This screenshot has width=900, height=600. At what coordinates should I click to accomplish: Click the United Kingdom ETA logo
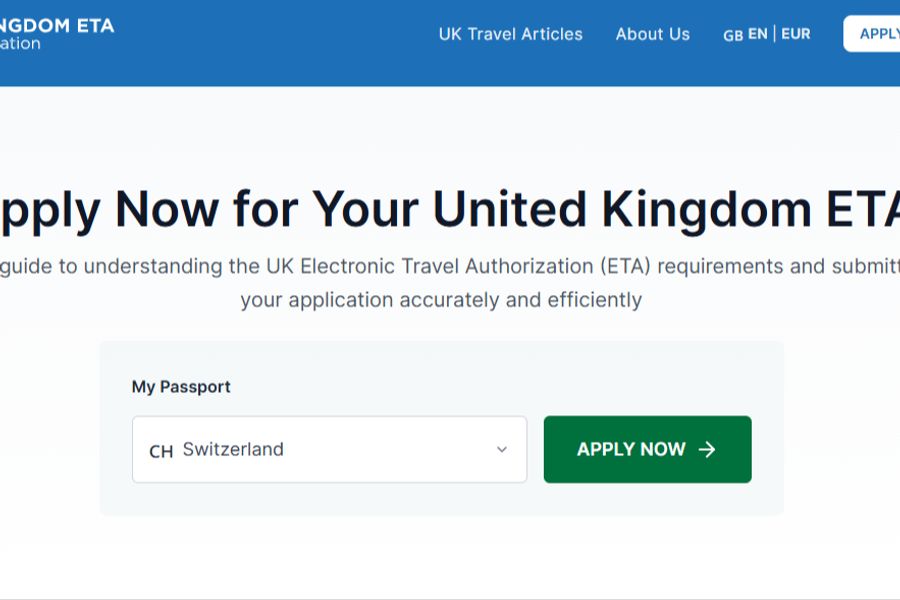(x=57, y=26)
